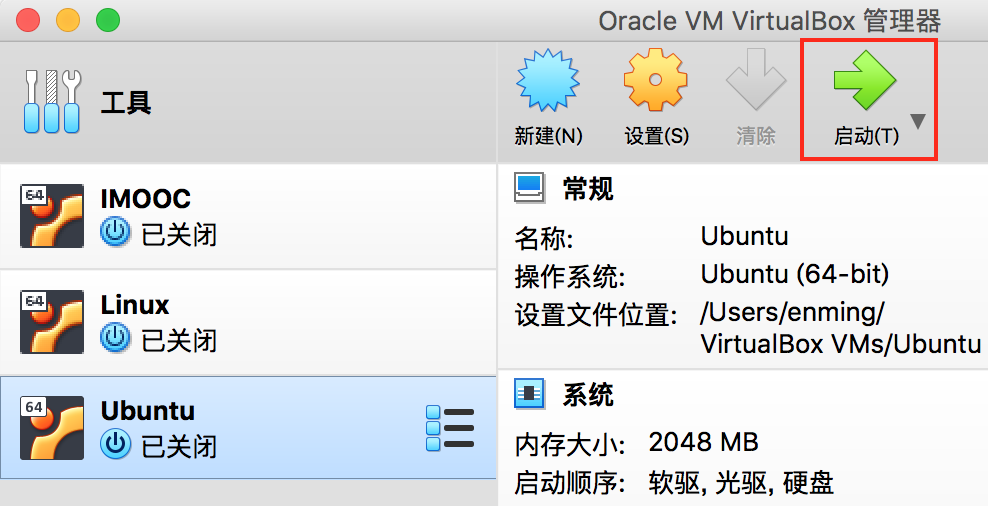The image size is (988, 506).
Task: Click IMOOC powered-off status icon
Action: tap(115, 233)
